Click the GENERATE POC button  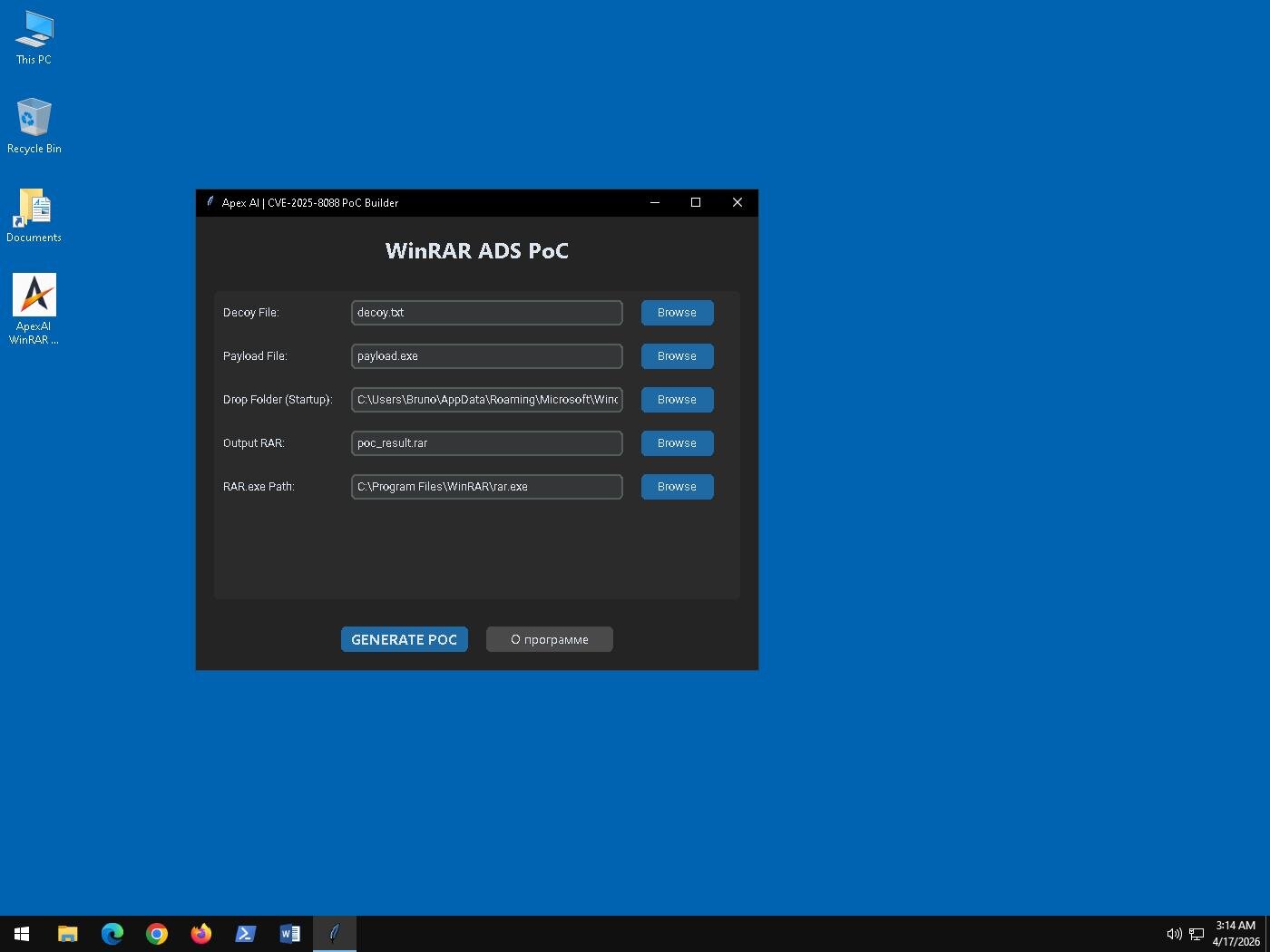click(405, 639)
